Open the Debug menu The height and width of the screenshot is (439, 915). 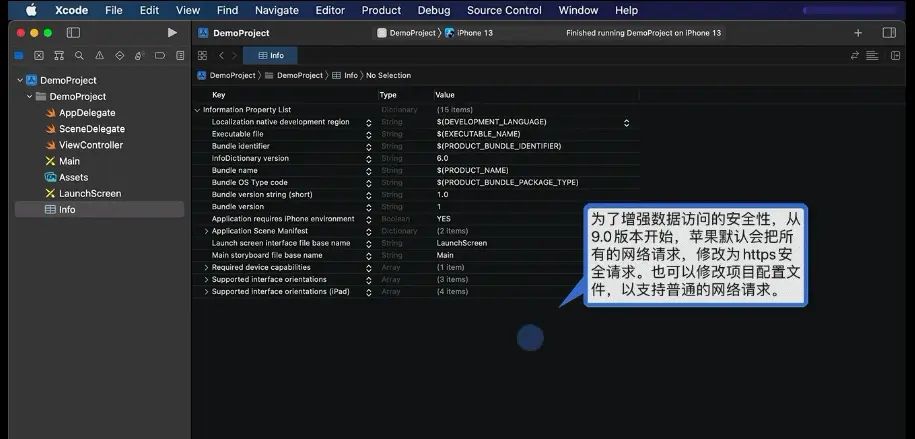pos(434,10)
